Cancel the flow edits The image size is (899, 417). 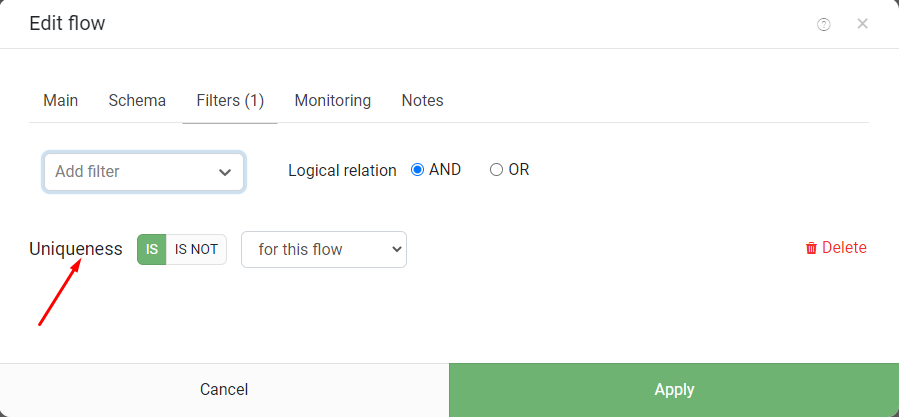click(x=224, y=390)
